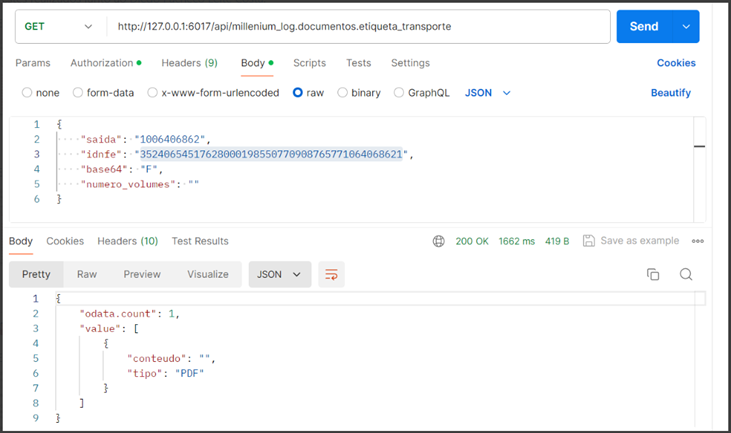Viewport: 731px width, 433px height.
Task: Search the response using magnifier icon
Action: (x=686, y=274)
